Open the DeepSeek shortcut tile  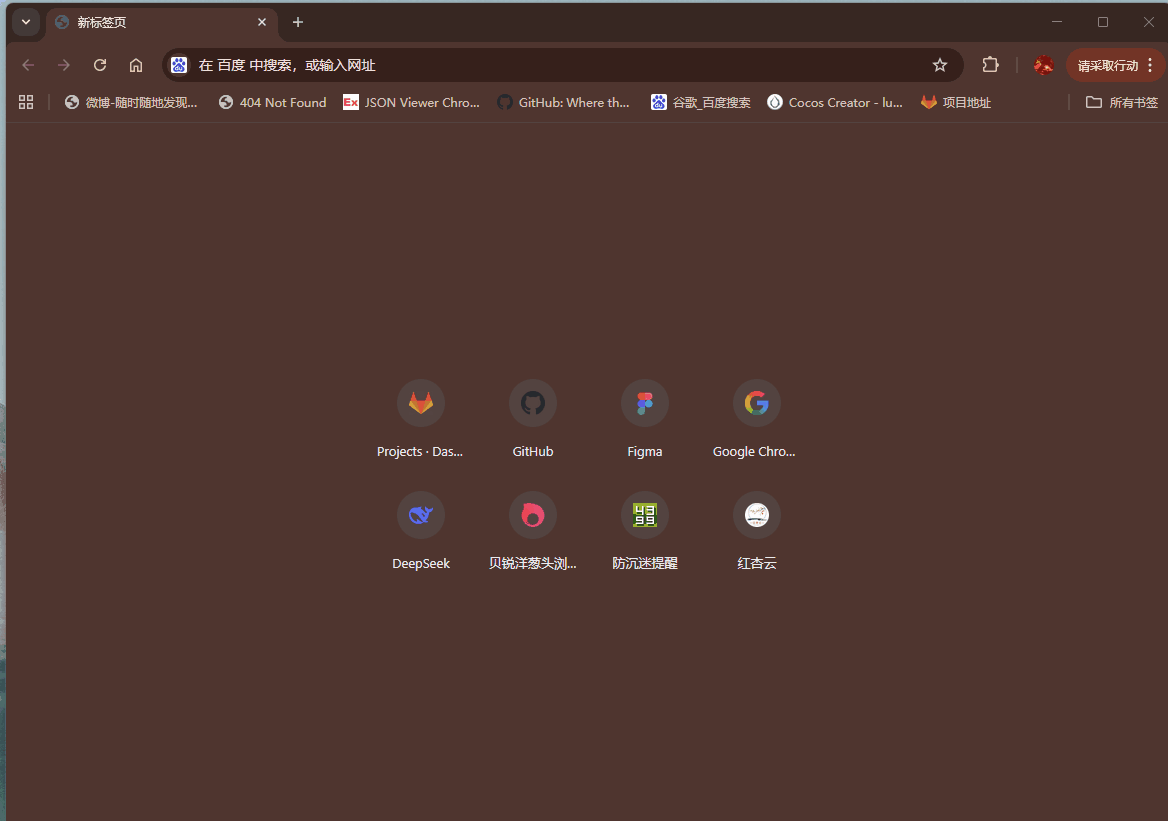[421, 530]
